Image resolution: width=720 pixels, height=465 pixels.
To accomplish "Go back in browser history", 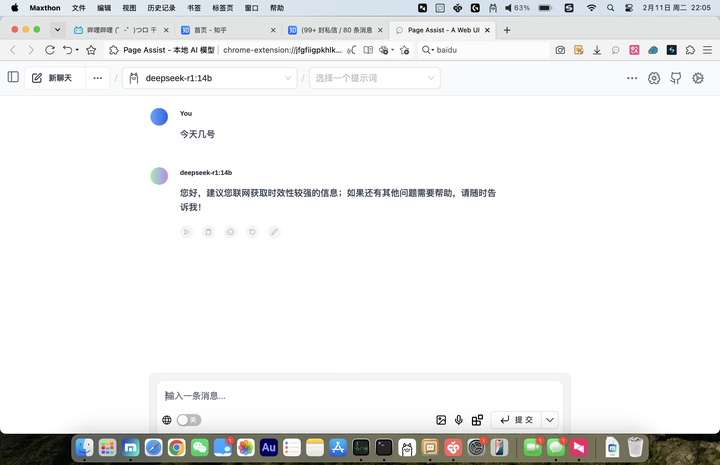I will 13,50.
